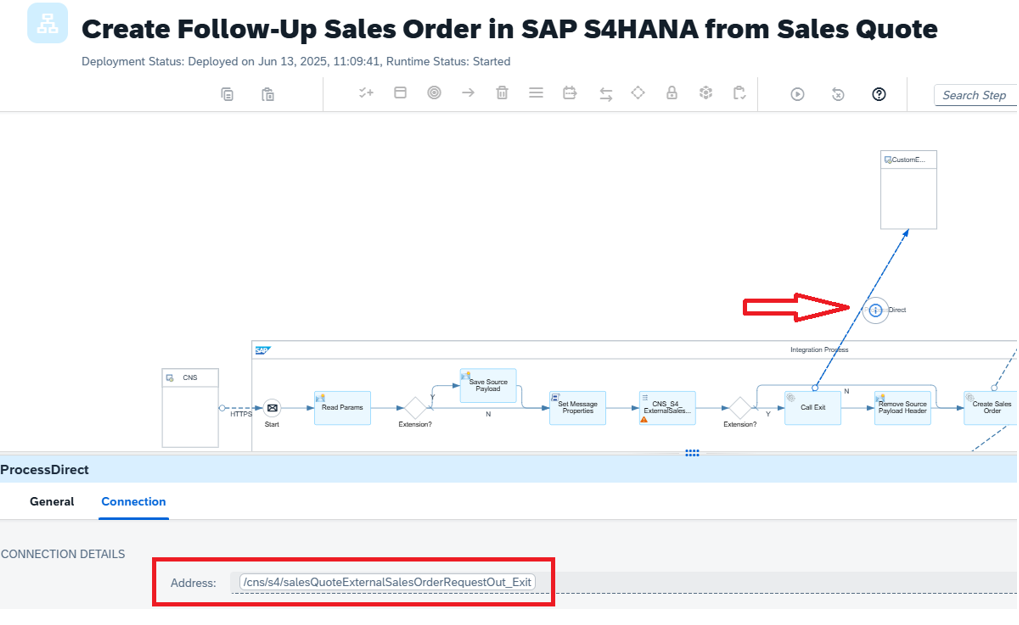Click the CustomE... receiver box

909,190
